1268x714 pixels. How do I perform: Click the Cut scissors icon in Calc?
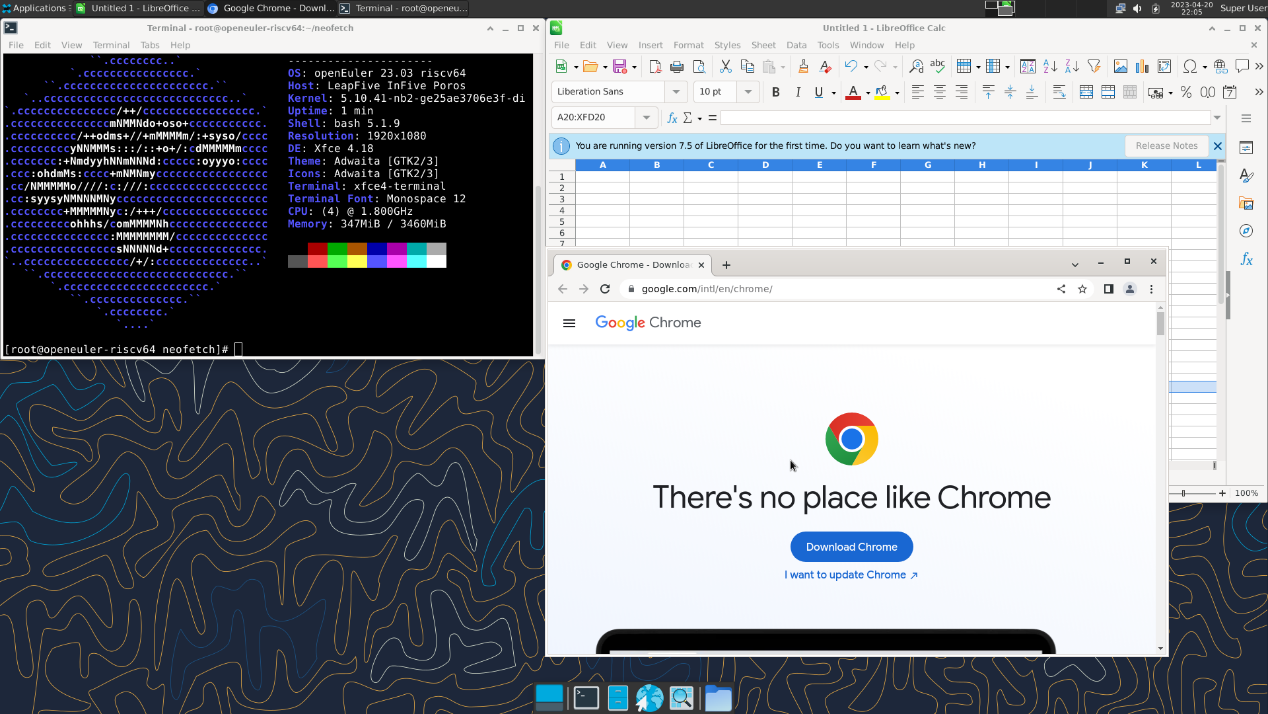(x=726, y=67)
